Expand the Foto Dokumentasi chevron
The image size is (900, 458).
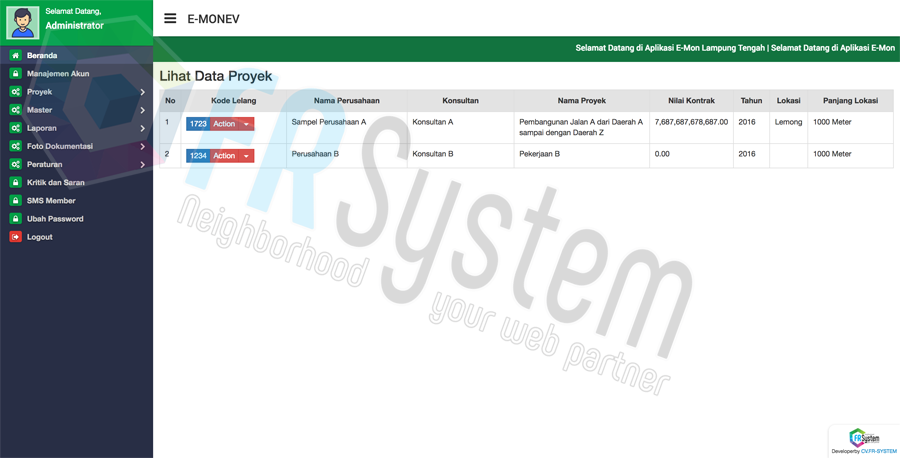(x=142, y=146)
